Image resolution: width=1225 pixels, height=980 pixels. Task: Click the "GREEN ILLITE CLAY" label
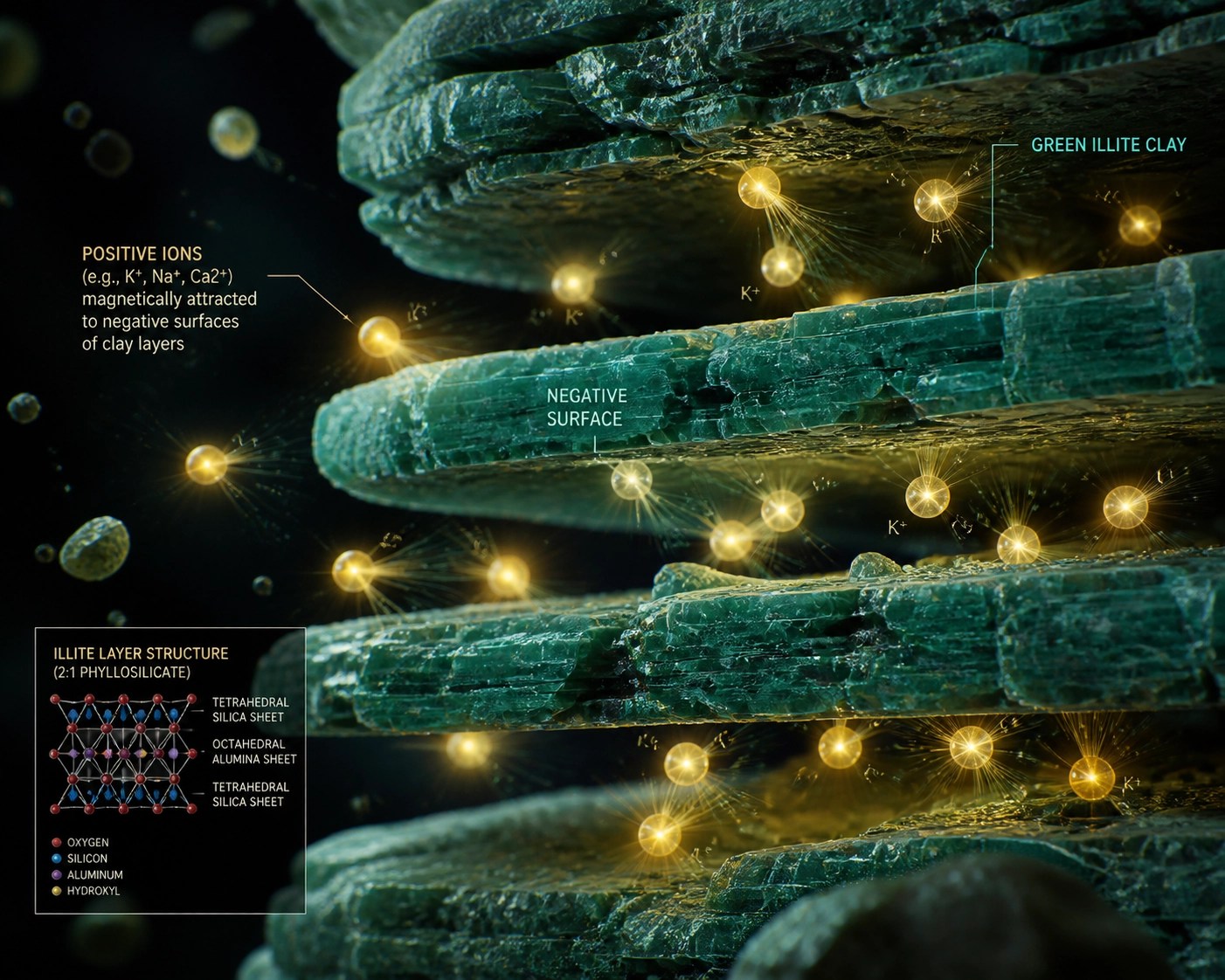point(1109,145)
